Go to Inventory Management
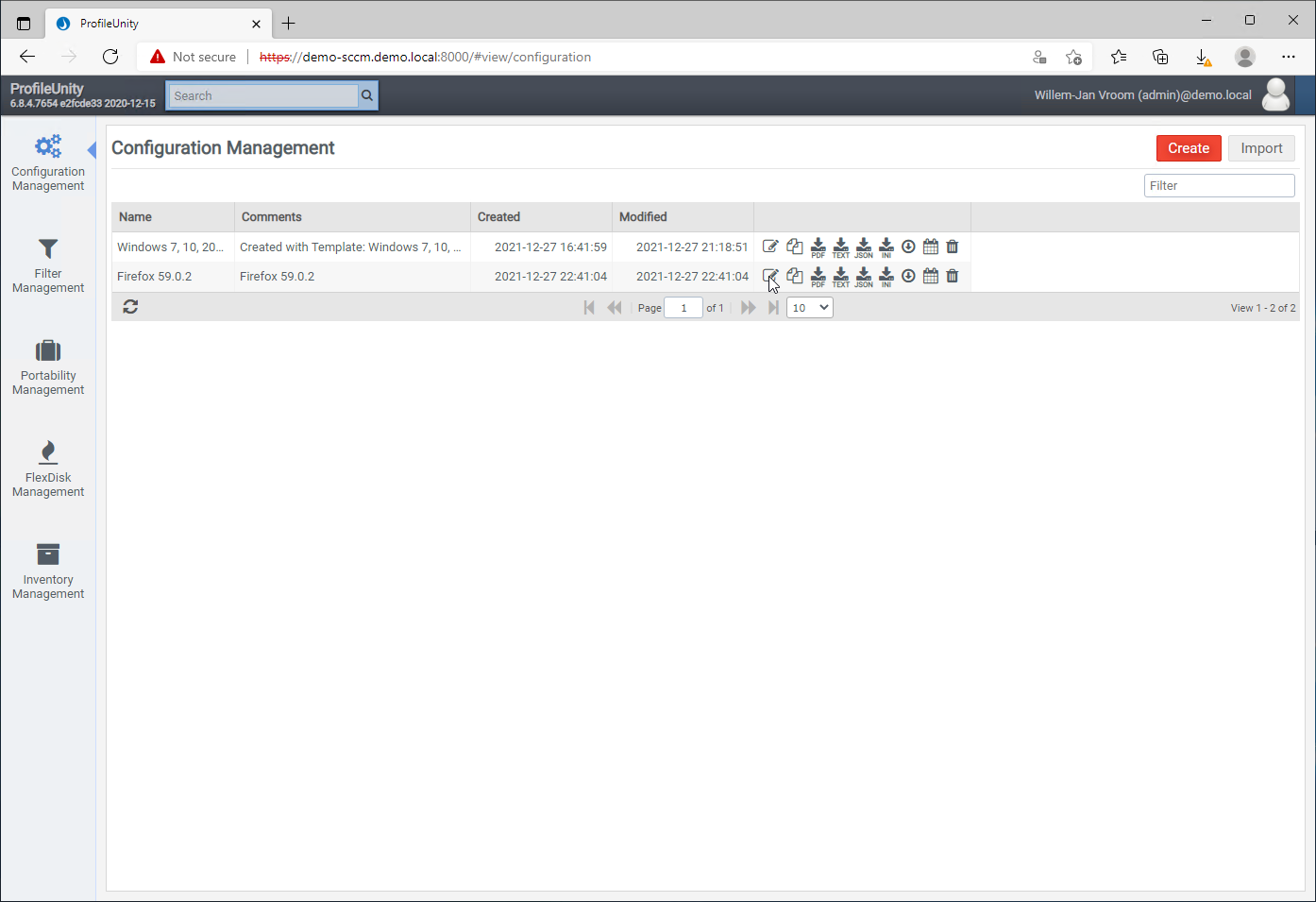The width and height of the screenshot is (1316, 902). point(48,571)
